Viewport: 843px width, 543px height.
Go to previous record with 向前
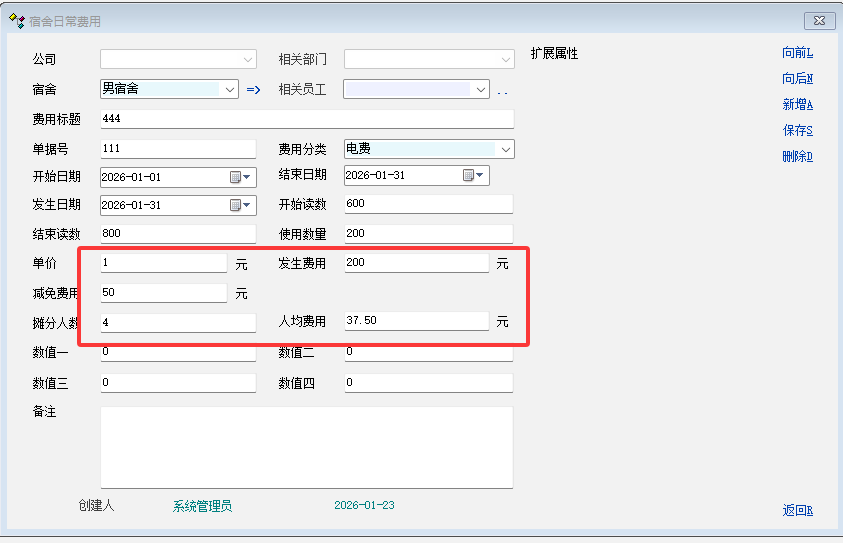[x=797, y=53]
